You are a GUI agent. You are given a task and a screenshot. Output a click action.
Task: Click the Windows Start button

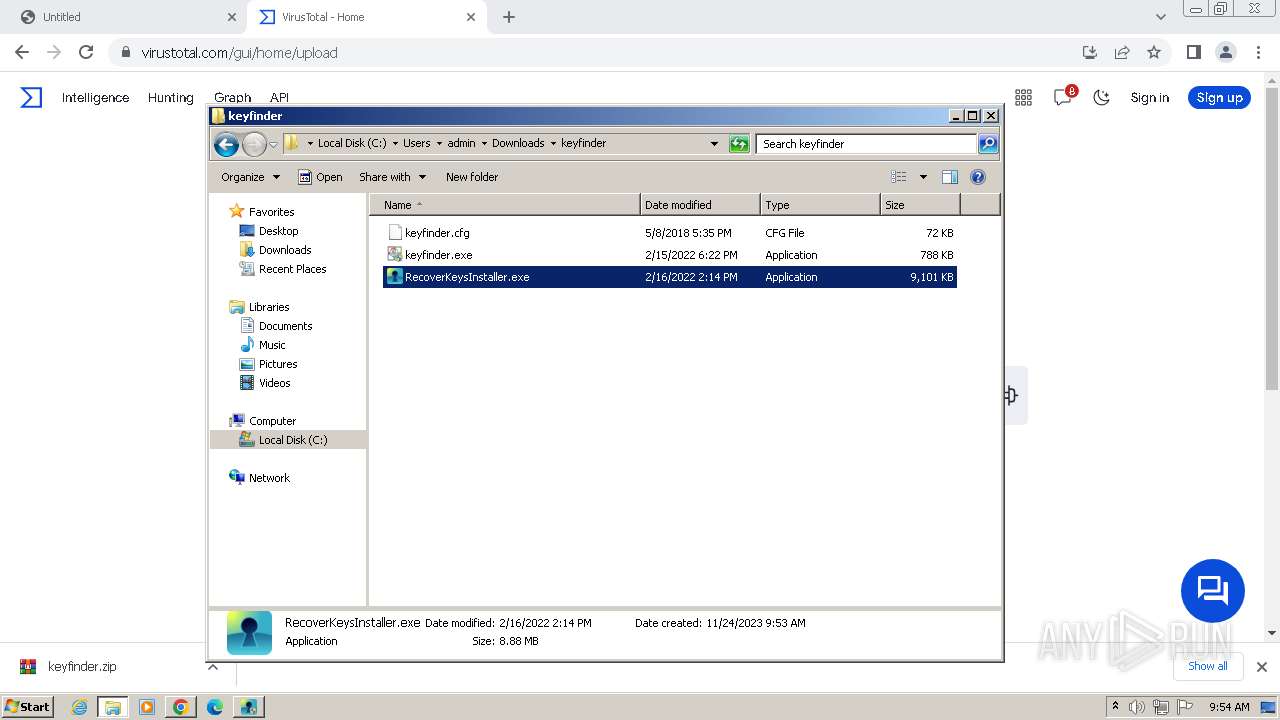pyautogui.click(x=28, y=707)
